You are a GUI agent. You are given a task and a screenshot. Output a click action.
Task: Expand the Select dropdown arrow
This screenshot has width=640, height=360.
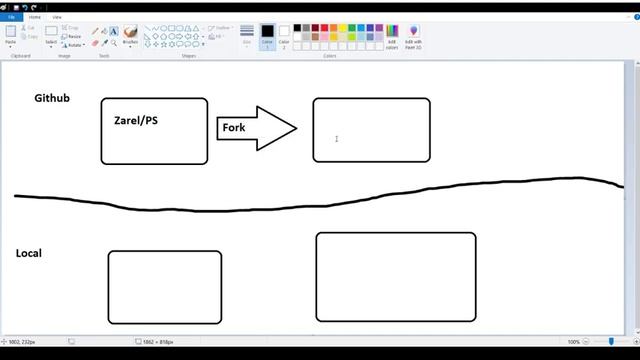(x=51, y=47)
